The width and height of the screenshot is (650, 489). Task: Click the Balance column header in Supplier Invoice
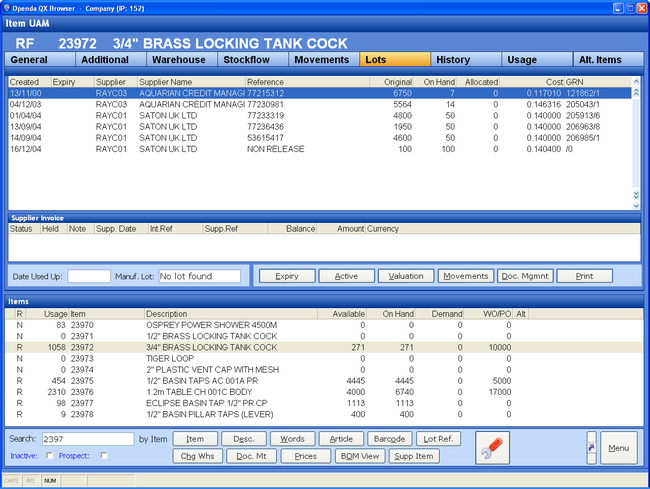(292, 229)
